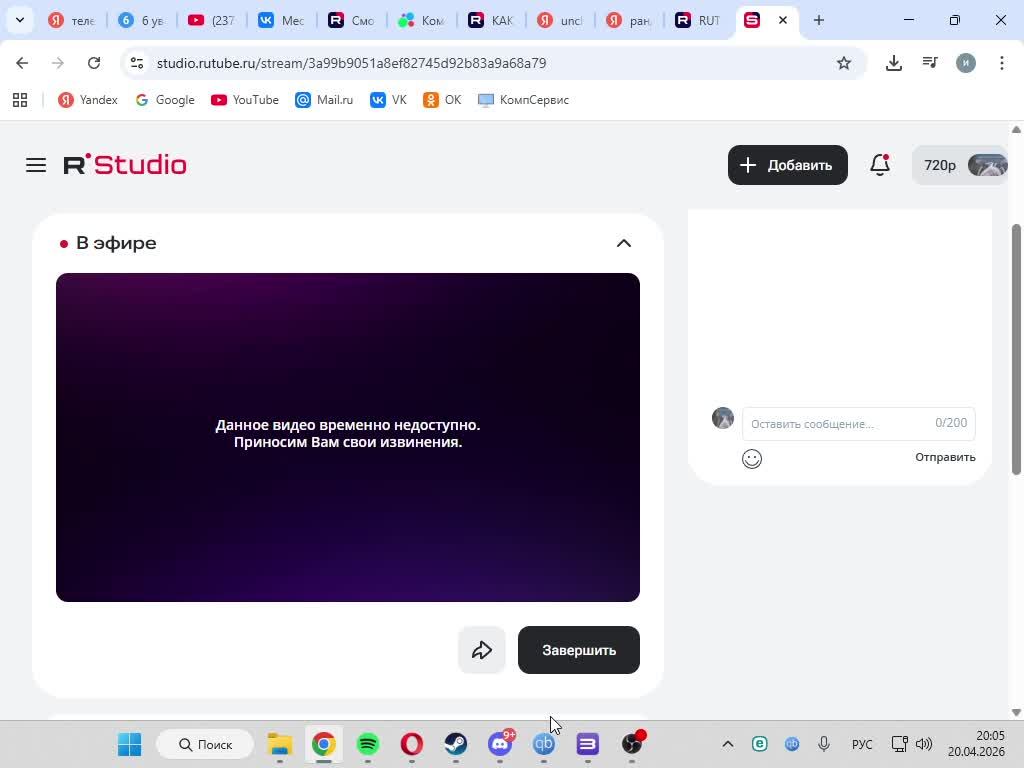1024x768 pixels.
Task: Open Chrome three-dot menu
Action: click(1002, 63)
